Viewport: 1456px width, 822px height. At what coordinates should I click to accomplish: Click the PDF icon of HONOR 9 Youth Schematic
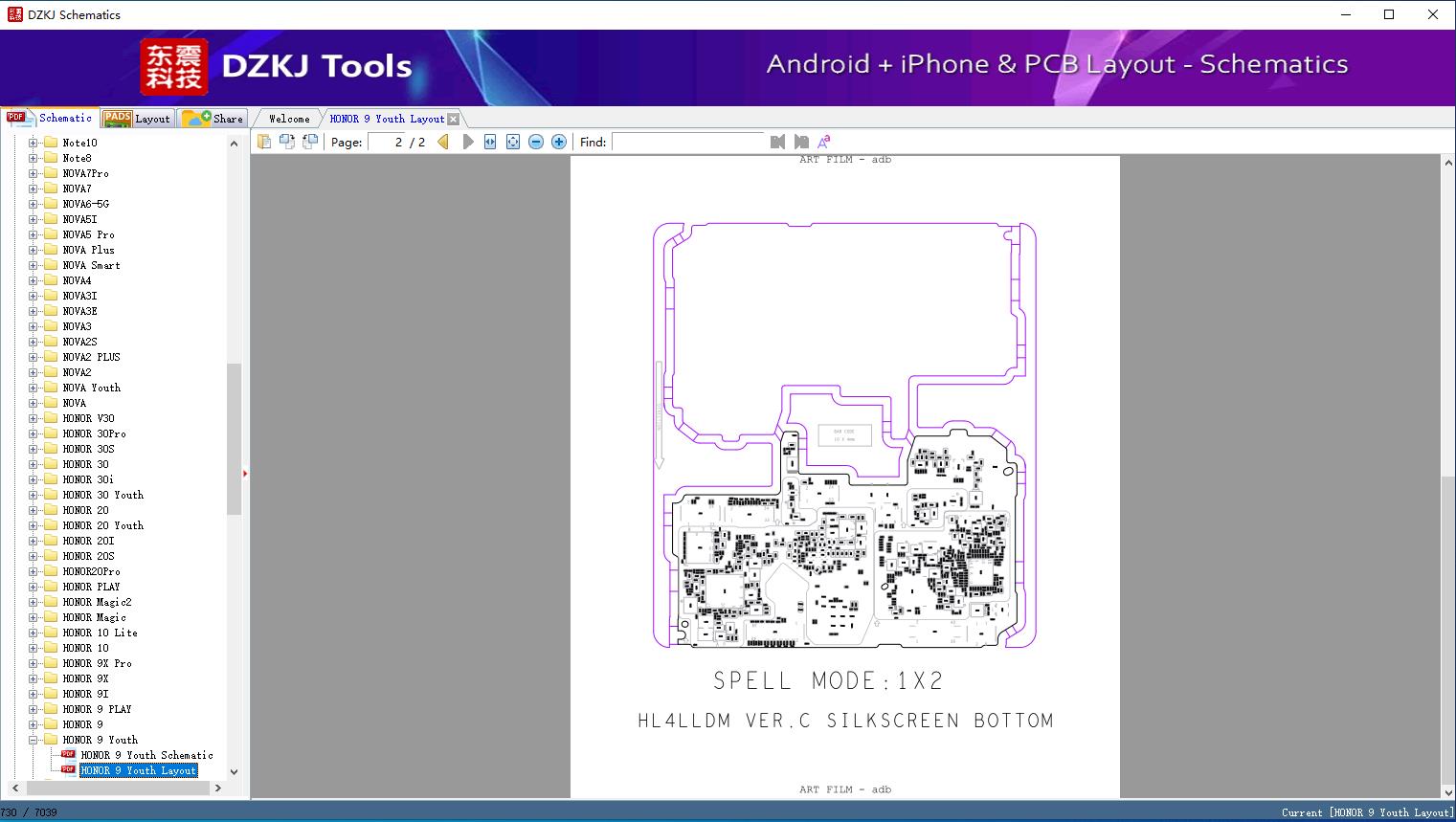point(68,754)
